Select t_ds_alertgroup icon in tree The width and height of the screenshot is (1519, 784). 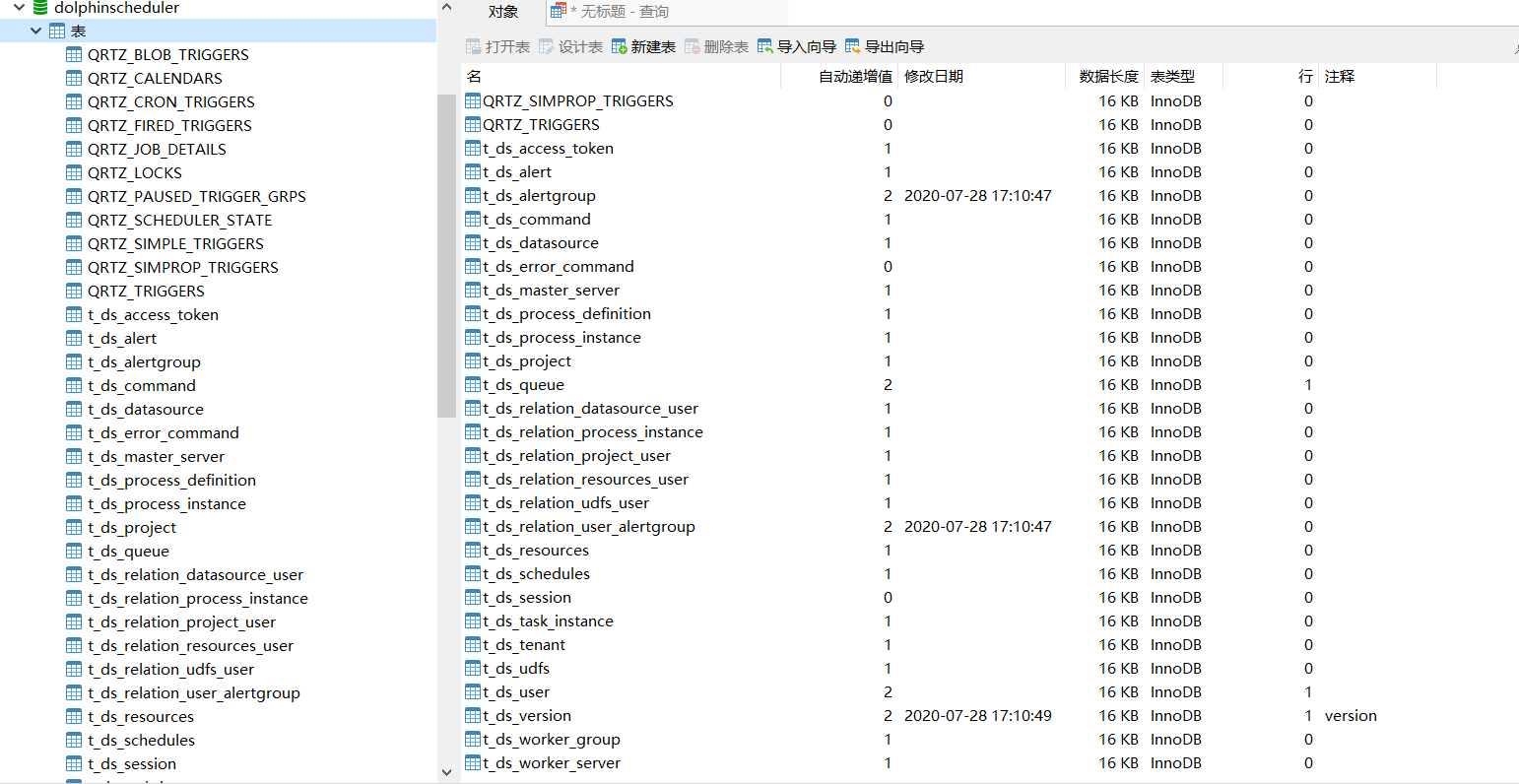pyautogui.click(x=74, y=361)
